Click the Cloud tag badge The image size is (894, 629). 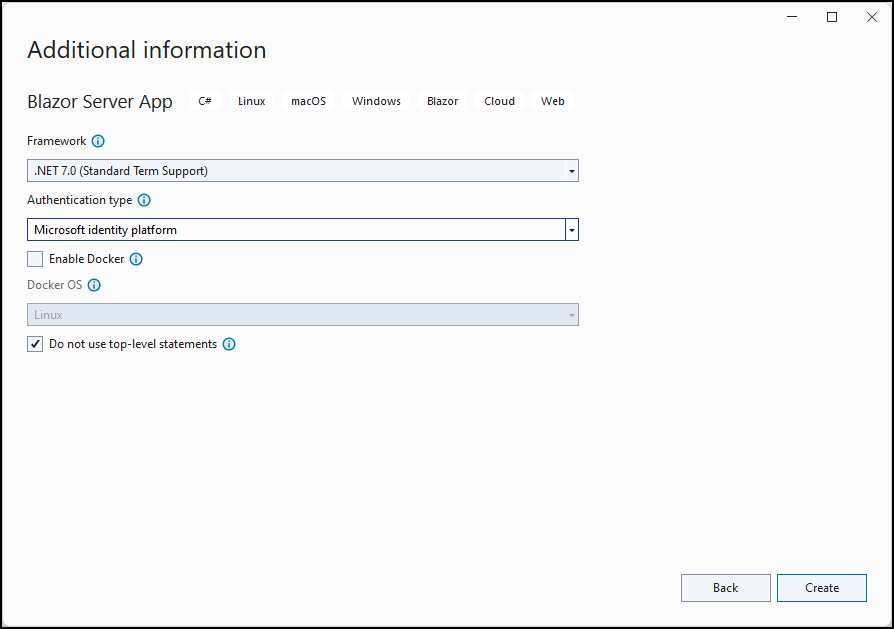499,101
